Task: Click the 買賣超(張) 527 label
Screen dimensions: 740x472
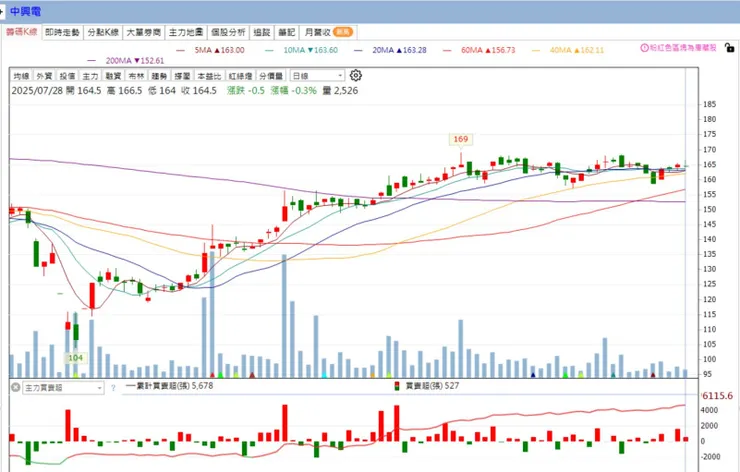Action: point(432,386)
